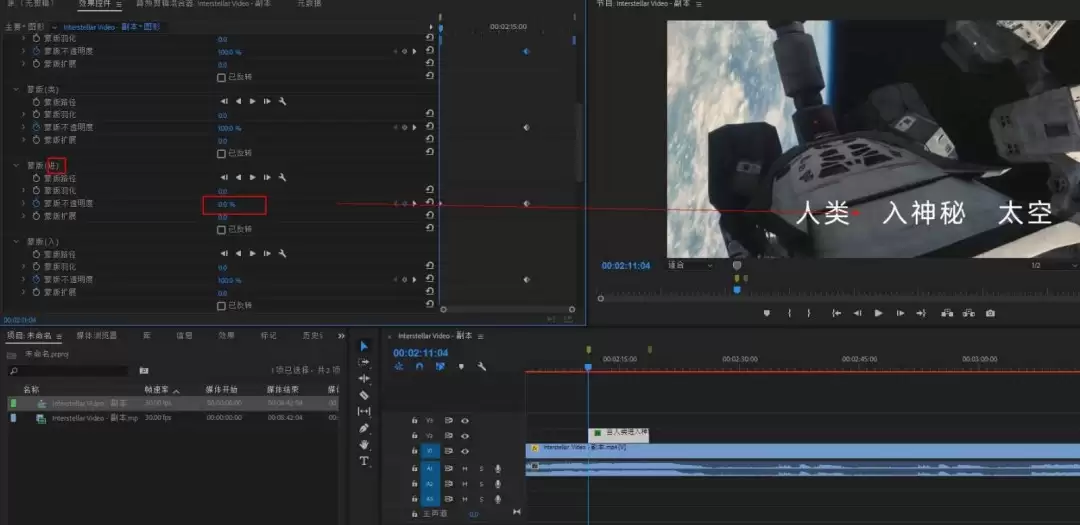Screen dimensions: 1080x525
Task: Open timeline panel menu beside sequence name
Action: 479,336
